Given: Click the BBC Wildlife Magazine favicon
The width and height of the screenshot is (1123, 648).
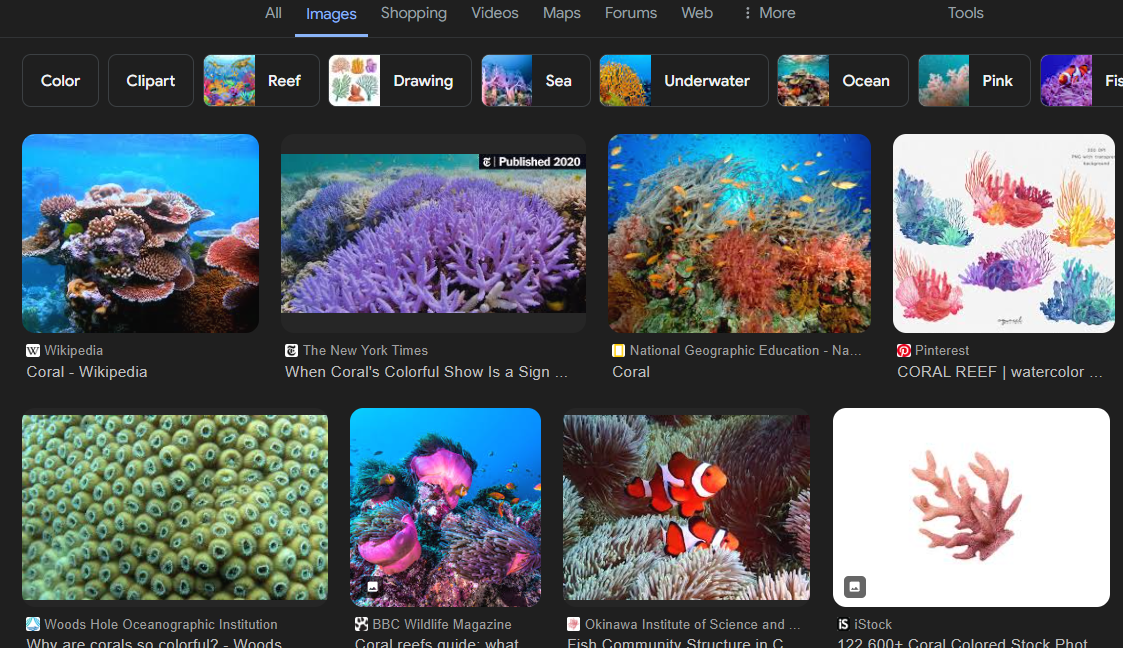Looking at the screenshot, I should click(x=361, y=625).
